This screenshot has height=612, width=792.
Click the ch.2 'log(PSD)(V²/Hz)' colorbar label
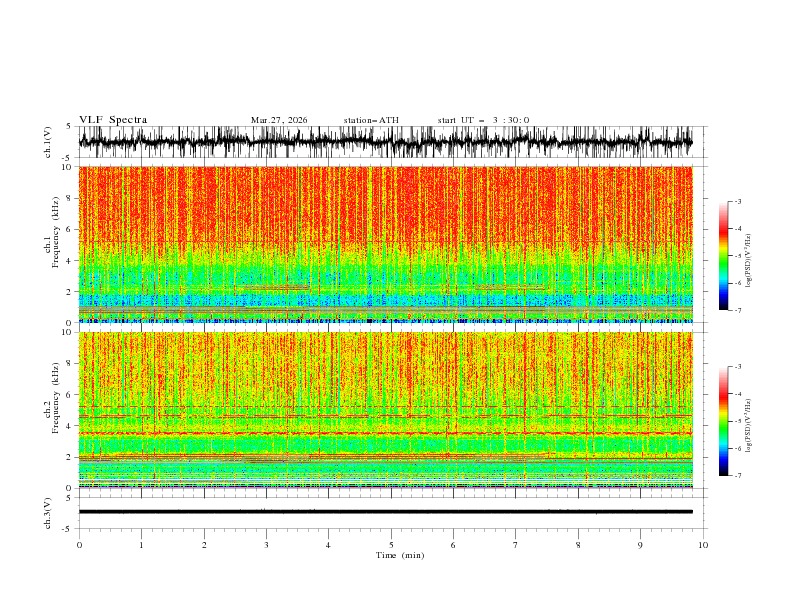tap(749, 426)
